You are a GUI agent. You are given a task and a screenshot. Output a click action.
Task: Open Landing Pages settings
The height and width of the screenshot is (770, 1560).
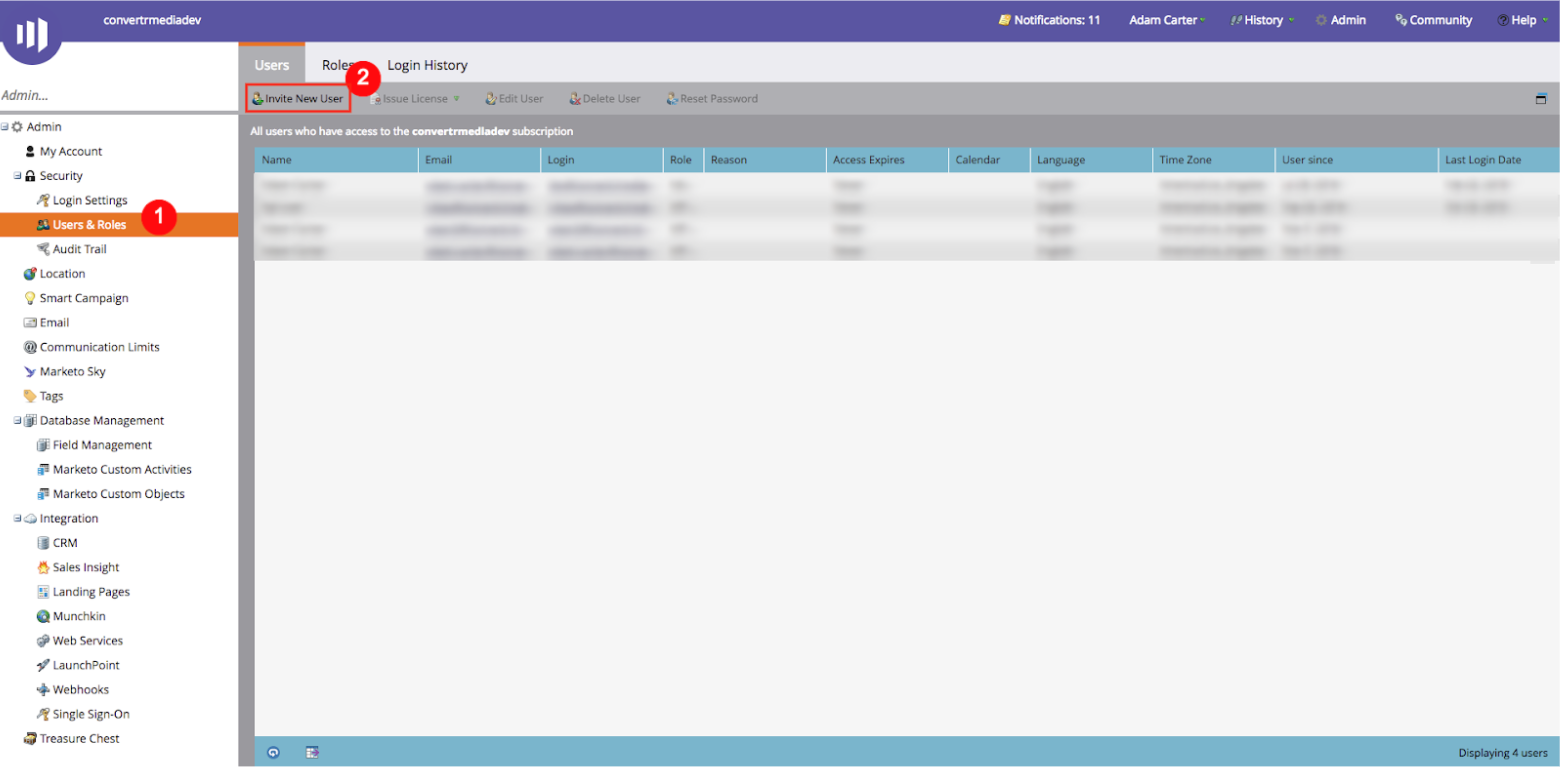coord(83,592)
